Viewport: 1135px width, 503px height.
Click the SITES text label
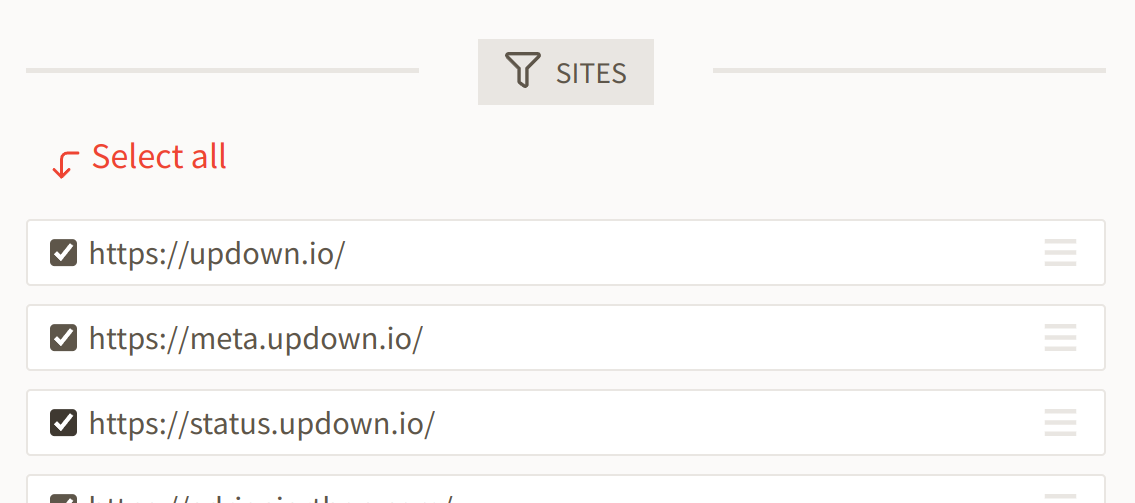click(x=592, y=72)
